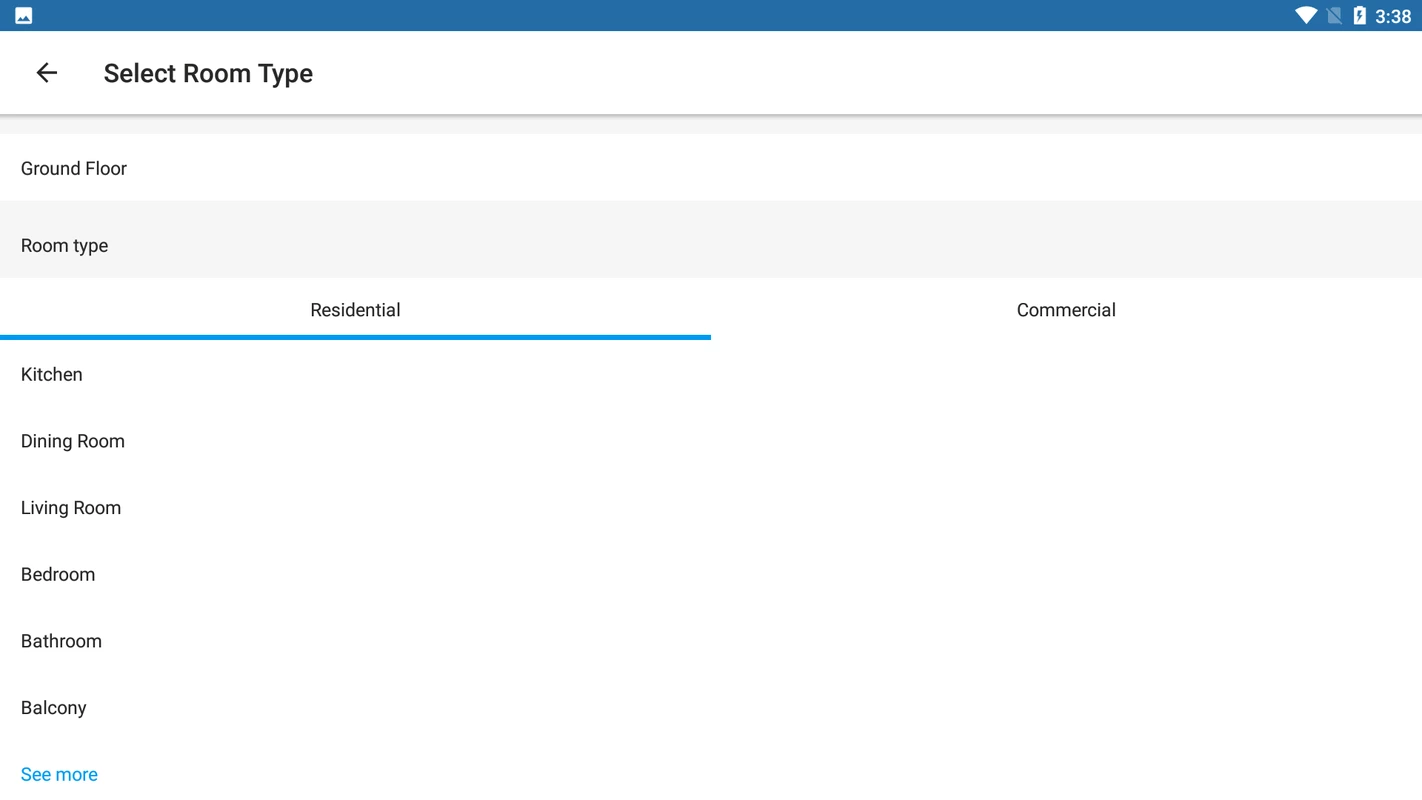Open the Ground Floor field
Screen dimensions: 1422x800
pos(711,168)
